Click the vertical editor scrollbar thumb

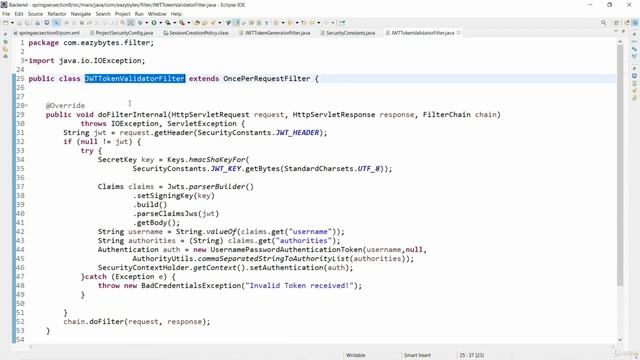[x=620, y=165]
